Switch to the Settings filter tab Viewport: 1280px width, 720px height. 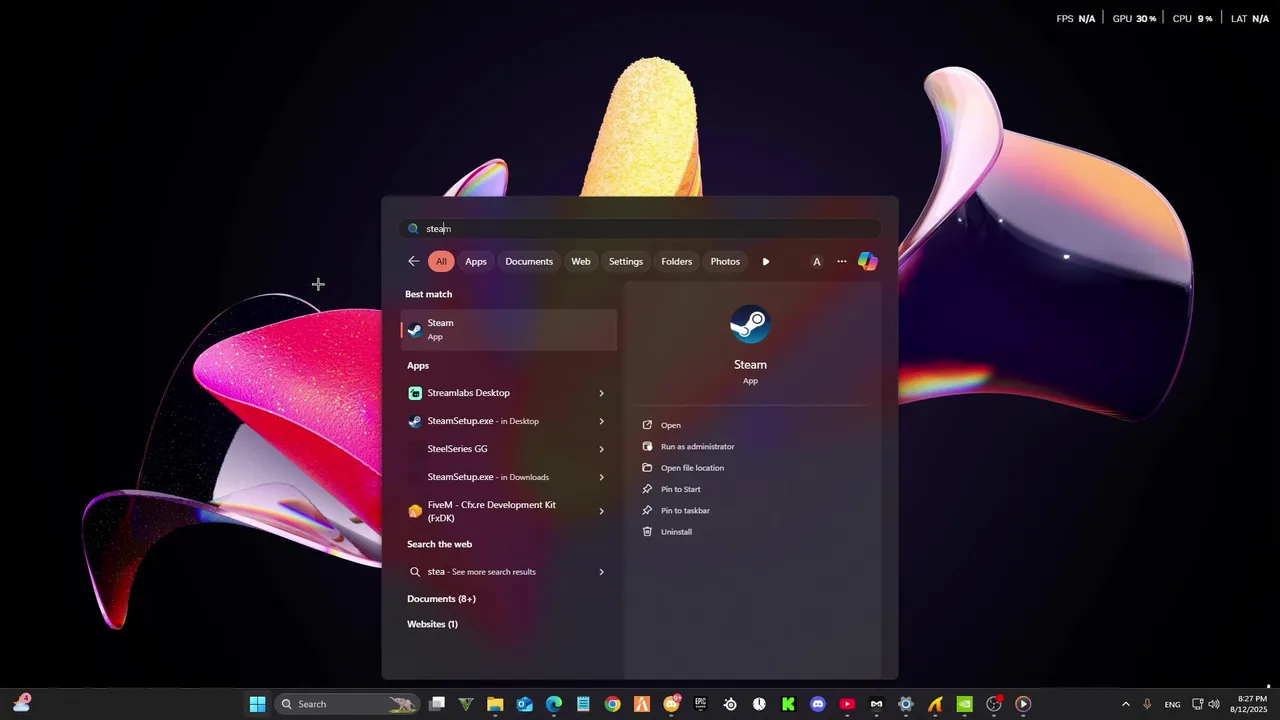coord(626,261)
